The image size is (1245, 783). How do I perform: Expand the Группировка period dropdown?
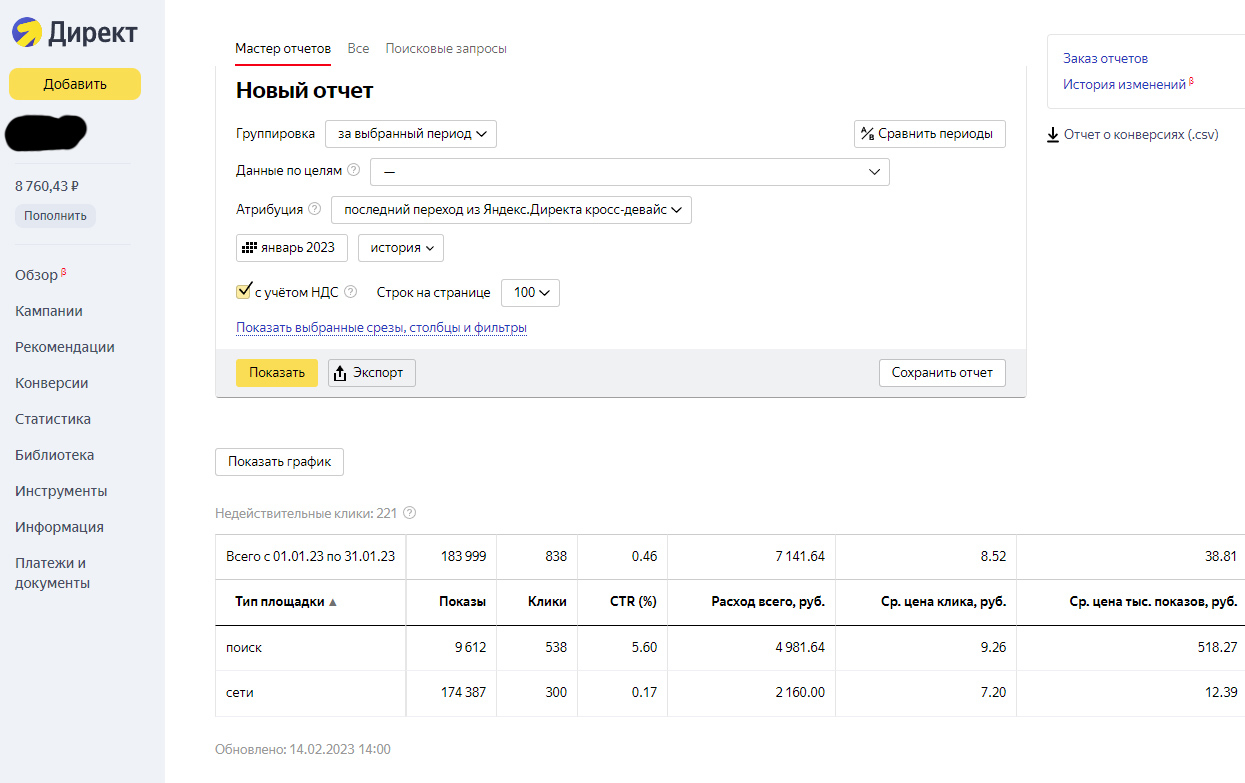click(x=411, y=134)
